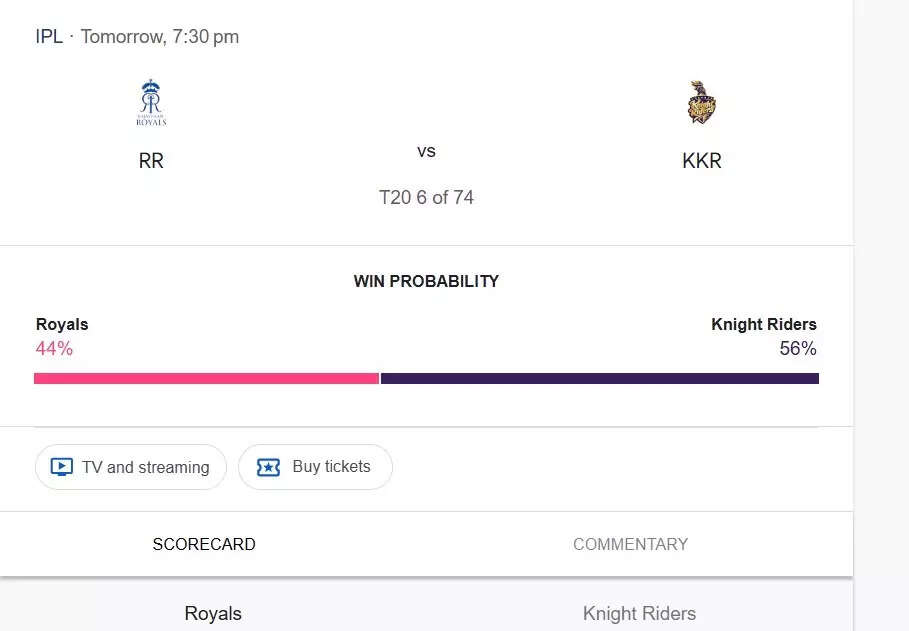This screenshot has width=909, height=631.
Task: Click the TV play icon for streaming
Action: tap(61, 467)
